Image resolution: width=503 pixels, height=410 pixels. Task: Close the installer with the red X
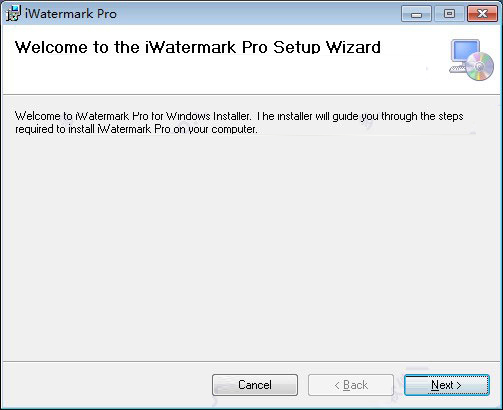[x=482, y=14]
